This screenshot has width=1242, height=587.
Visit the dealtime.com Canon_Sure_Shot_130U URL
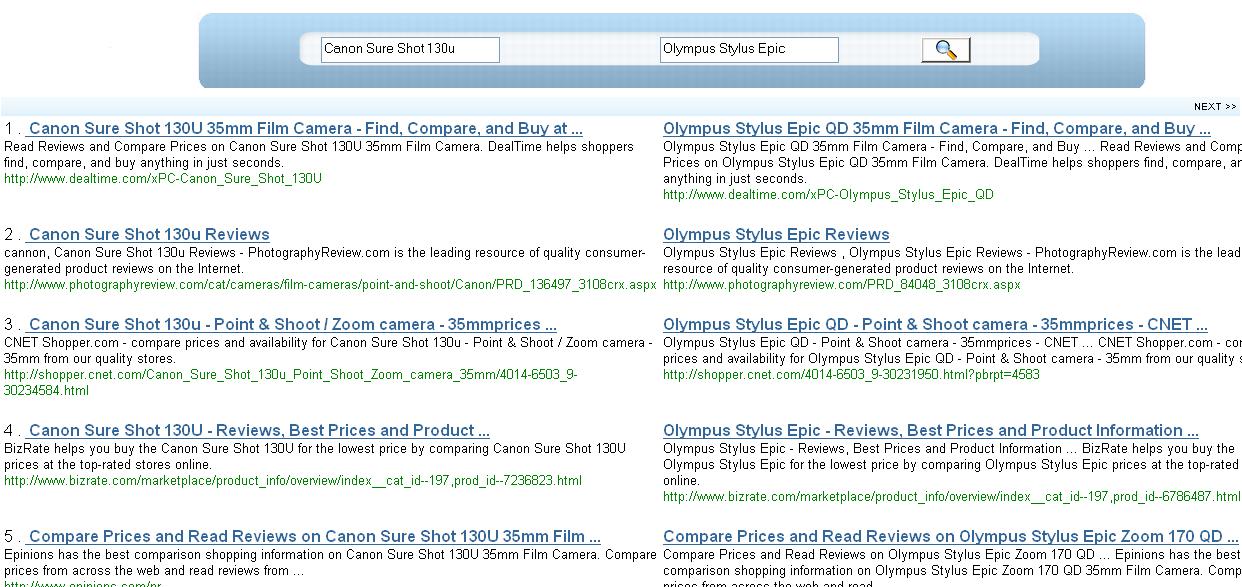coord(163,179)
